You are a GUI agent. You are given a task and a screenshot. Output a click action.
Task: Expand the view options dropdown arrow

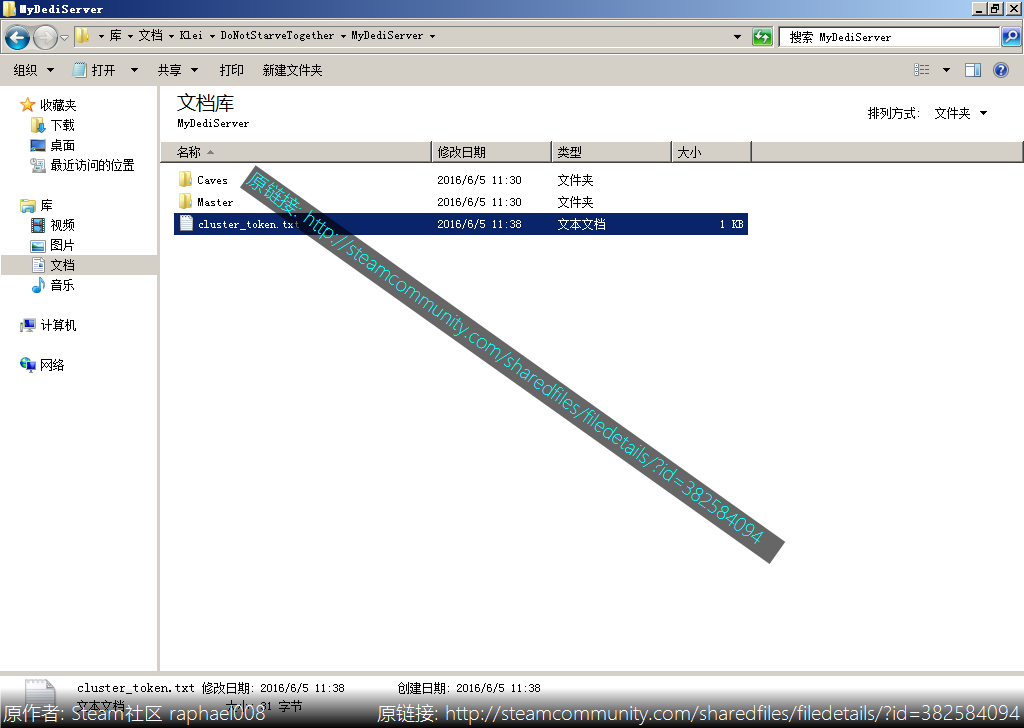pos(946,70)
